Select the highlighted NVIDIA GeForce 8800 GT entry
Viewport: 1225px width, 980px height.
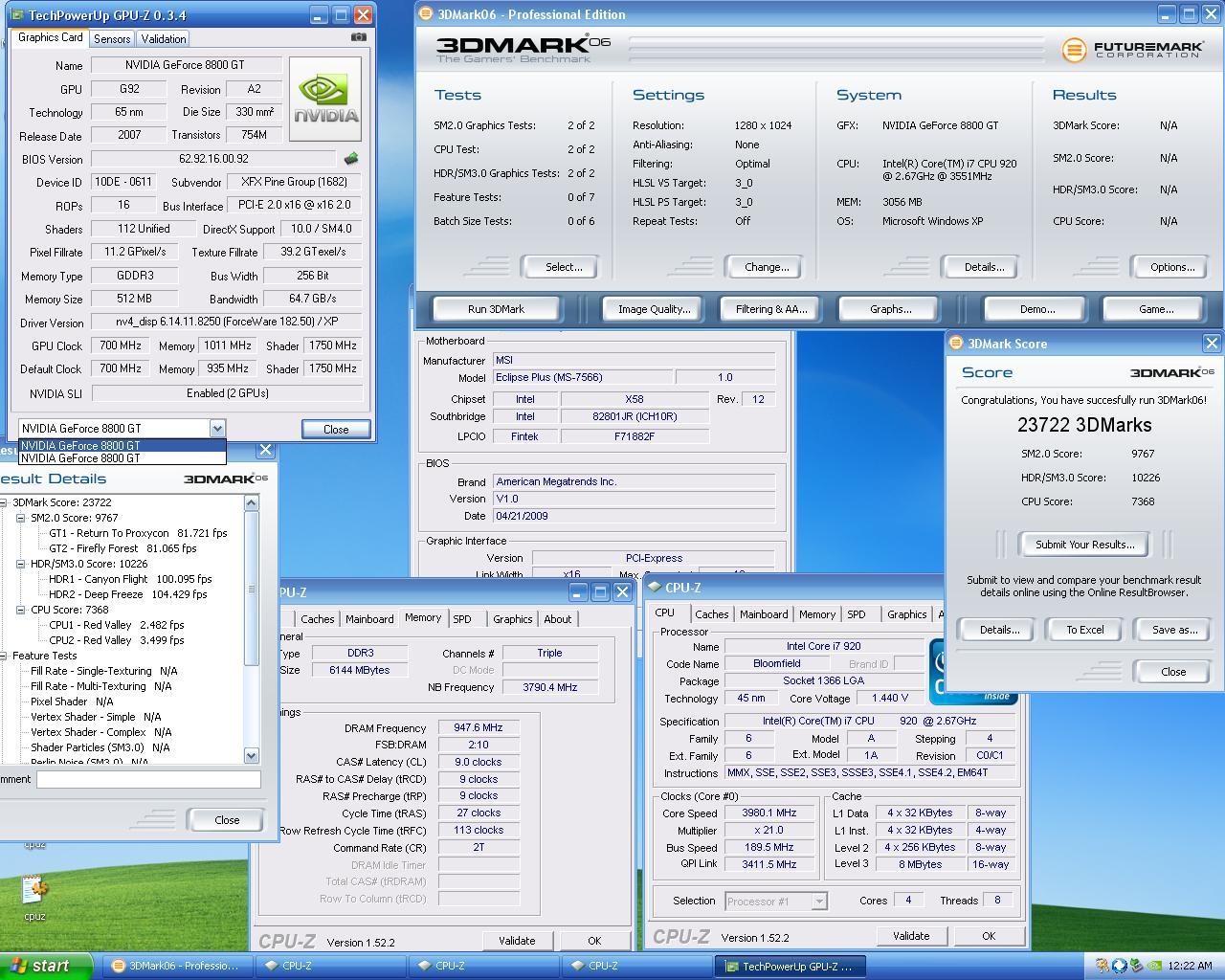point(122,445)
